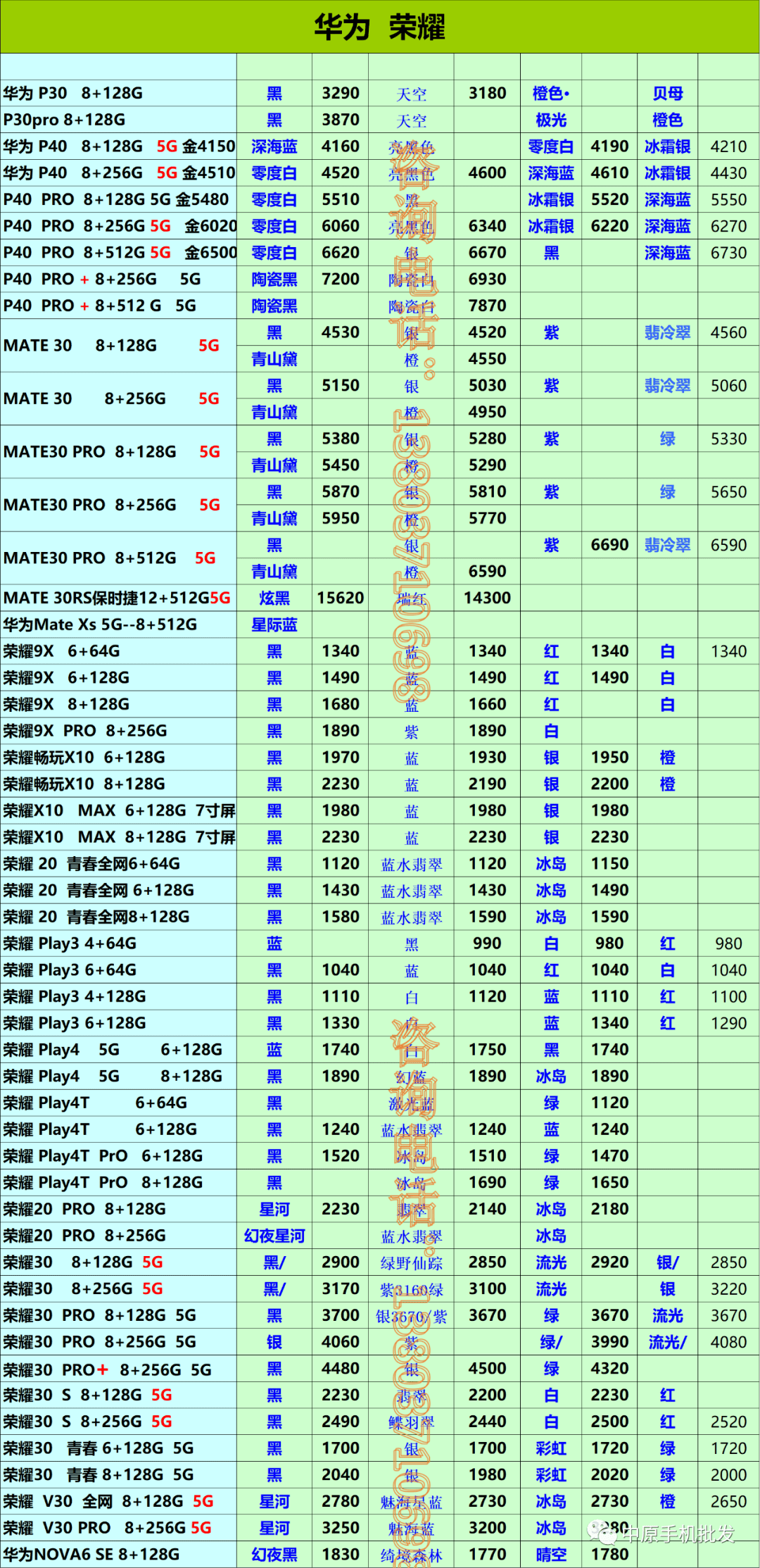Click row label 华为 P40 8+256G 5G 金4510
Screen dimensions: 760x1568
(119, 173)
